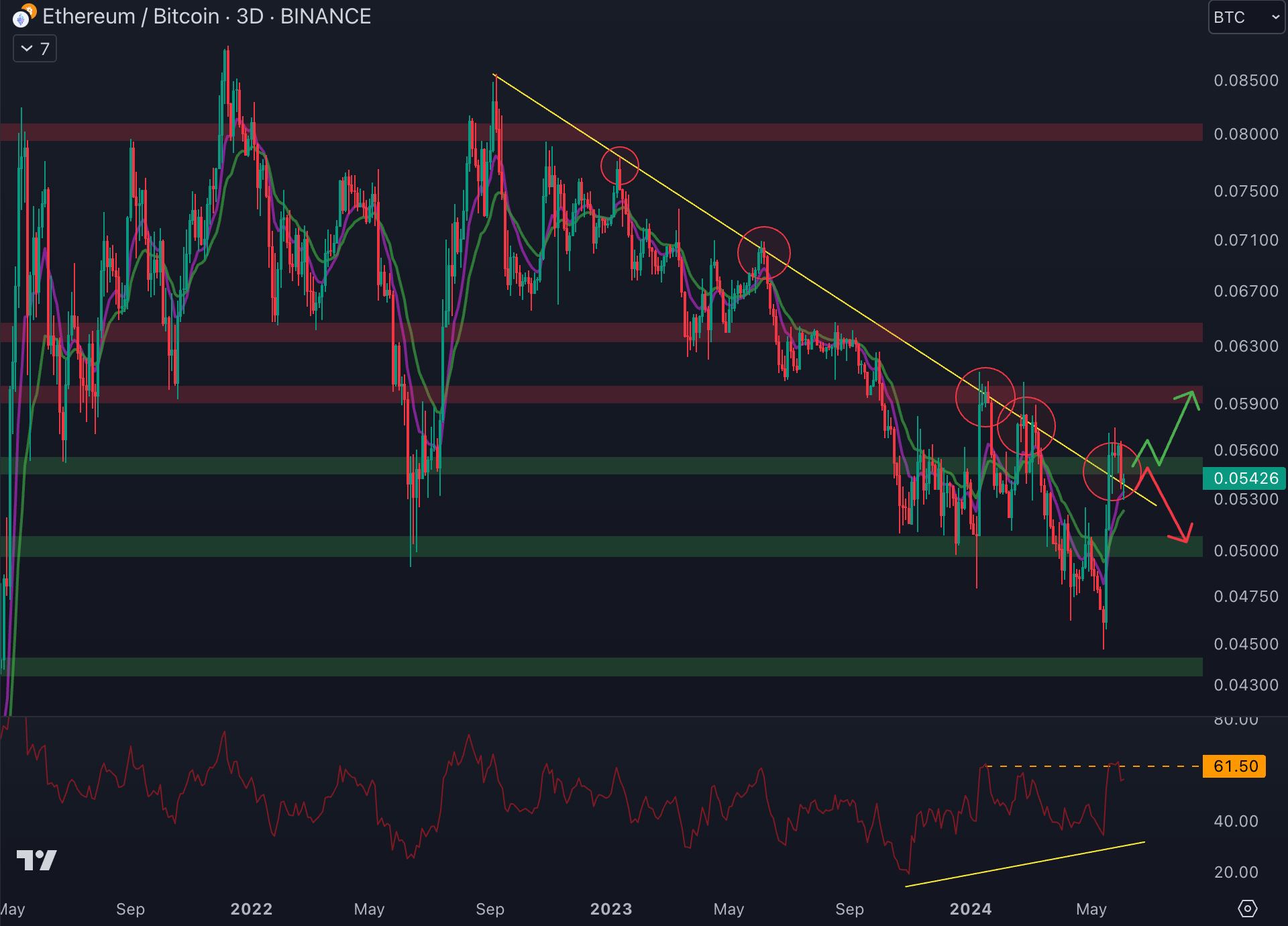Click the Ethereum/Bitcoin pair logo icon
Viewport: 1288px width, 926px height.
pyautogui.click(x=23, y=16)
